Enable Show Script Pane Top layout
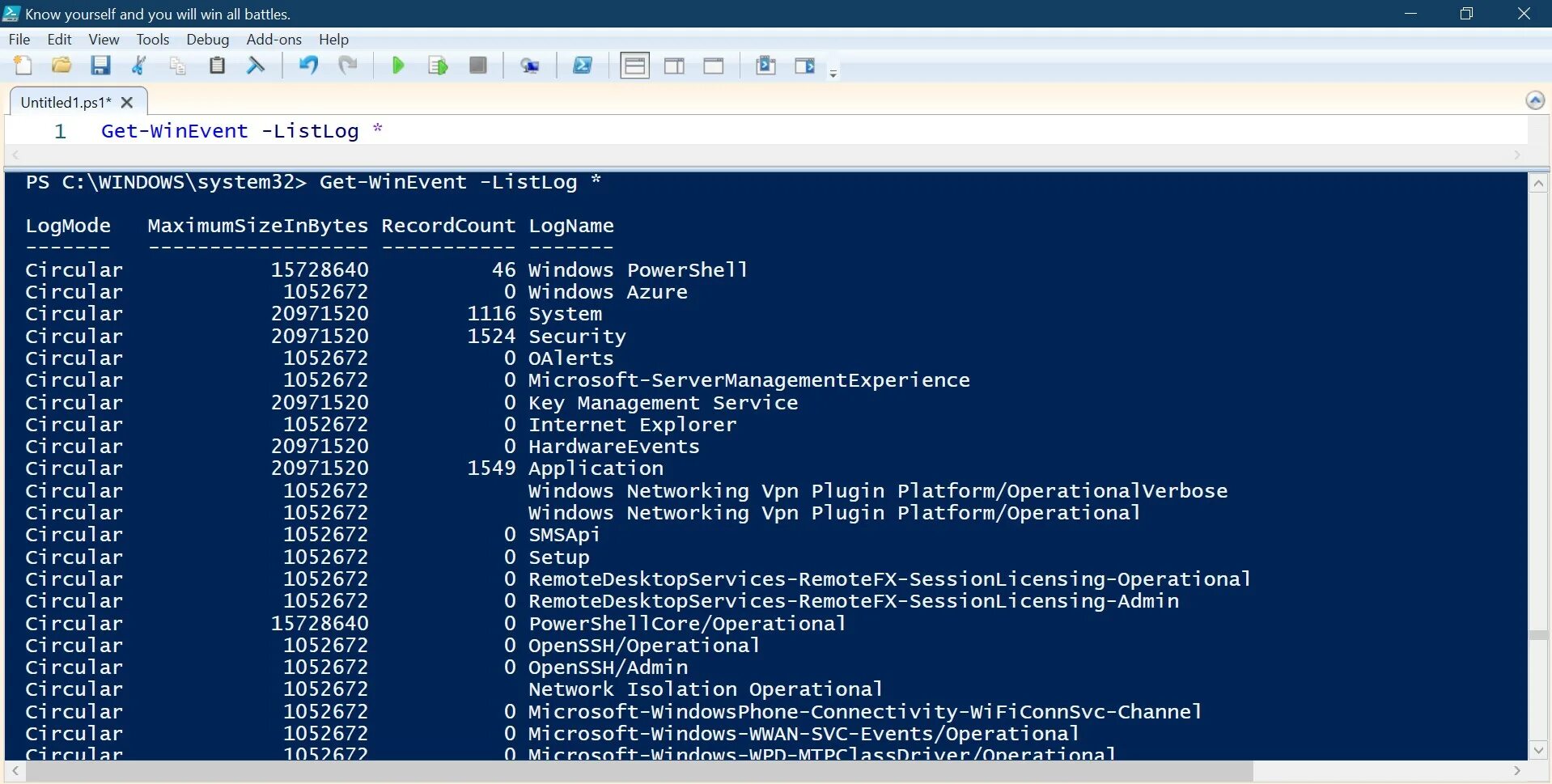 (x=634, y=66)
